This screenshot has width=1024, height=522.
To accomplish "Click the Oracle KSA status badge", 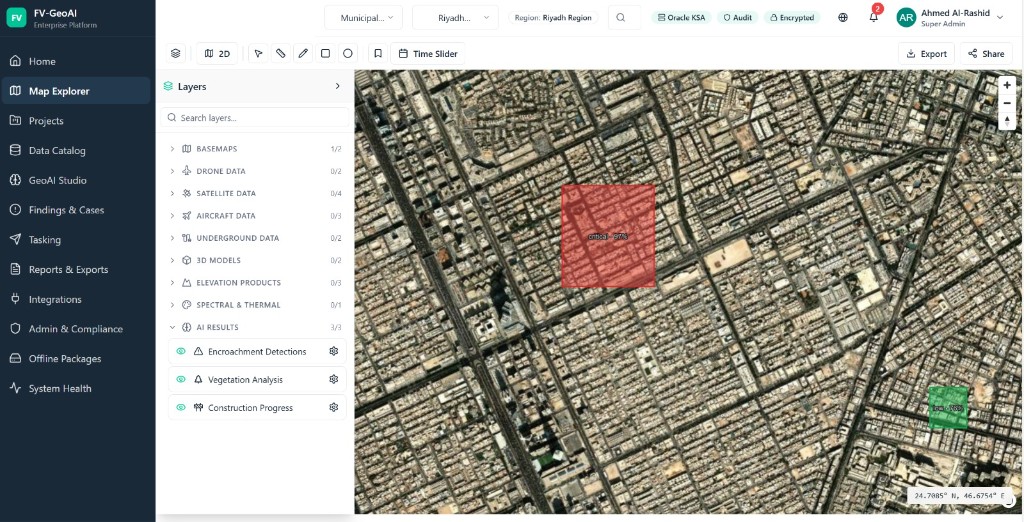I will pos(681,18).
